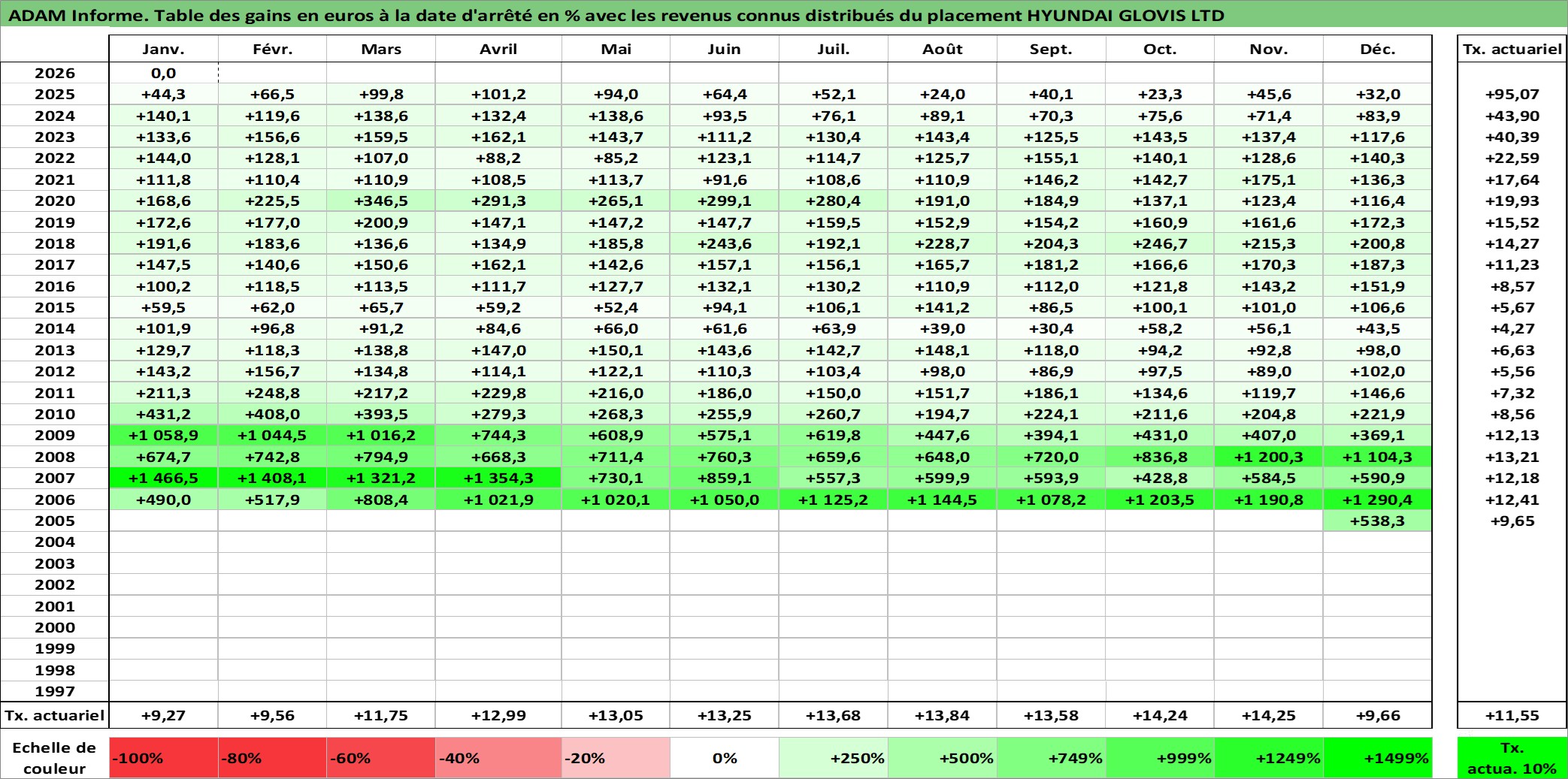Click cell +248,8 for February 2011
Screen dimensions: 1568x779
click(272, 393)
